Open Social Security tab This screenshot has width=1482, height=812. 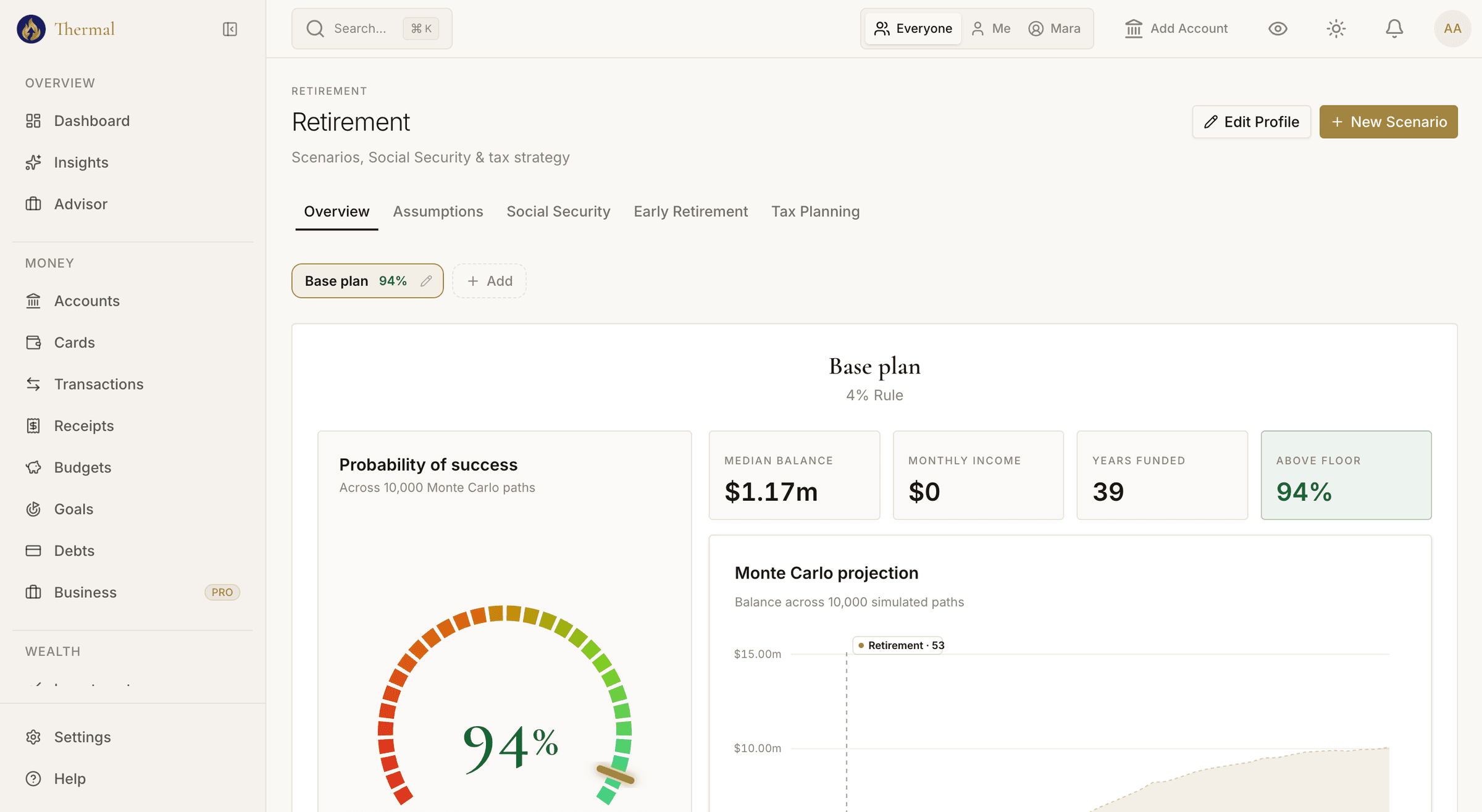[x=558, y=212]
